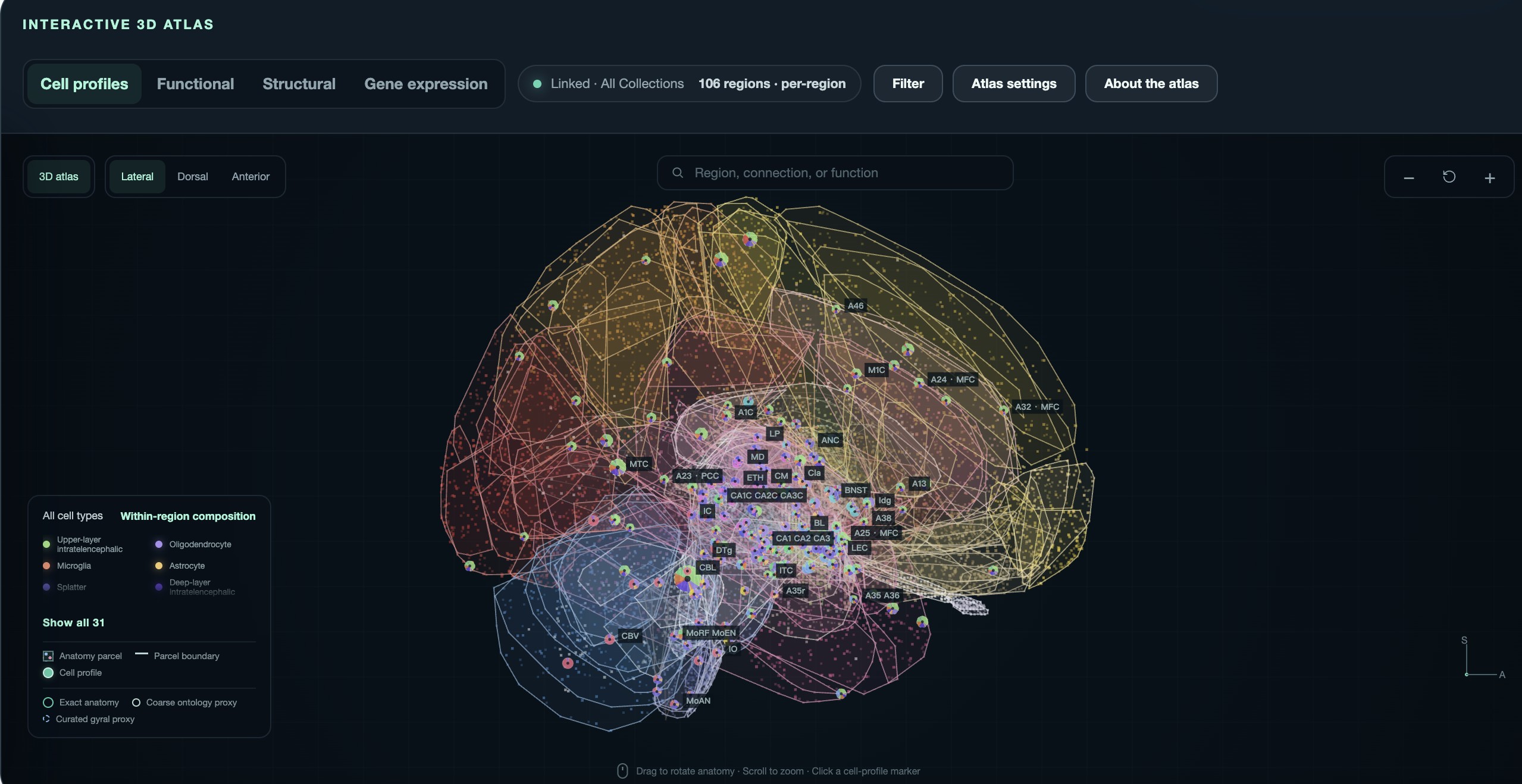Select the CBL cell-profile pie marker
The image size is (1522, 784).
687,578
